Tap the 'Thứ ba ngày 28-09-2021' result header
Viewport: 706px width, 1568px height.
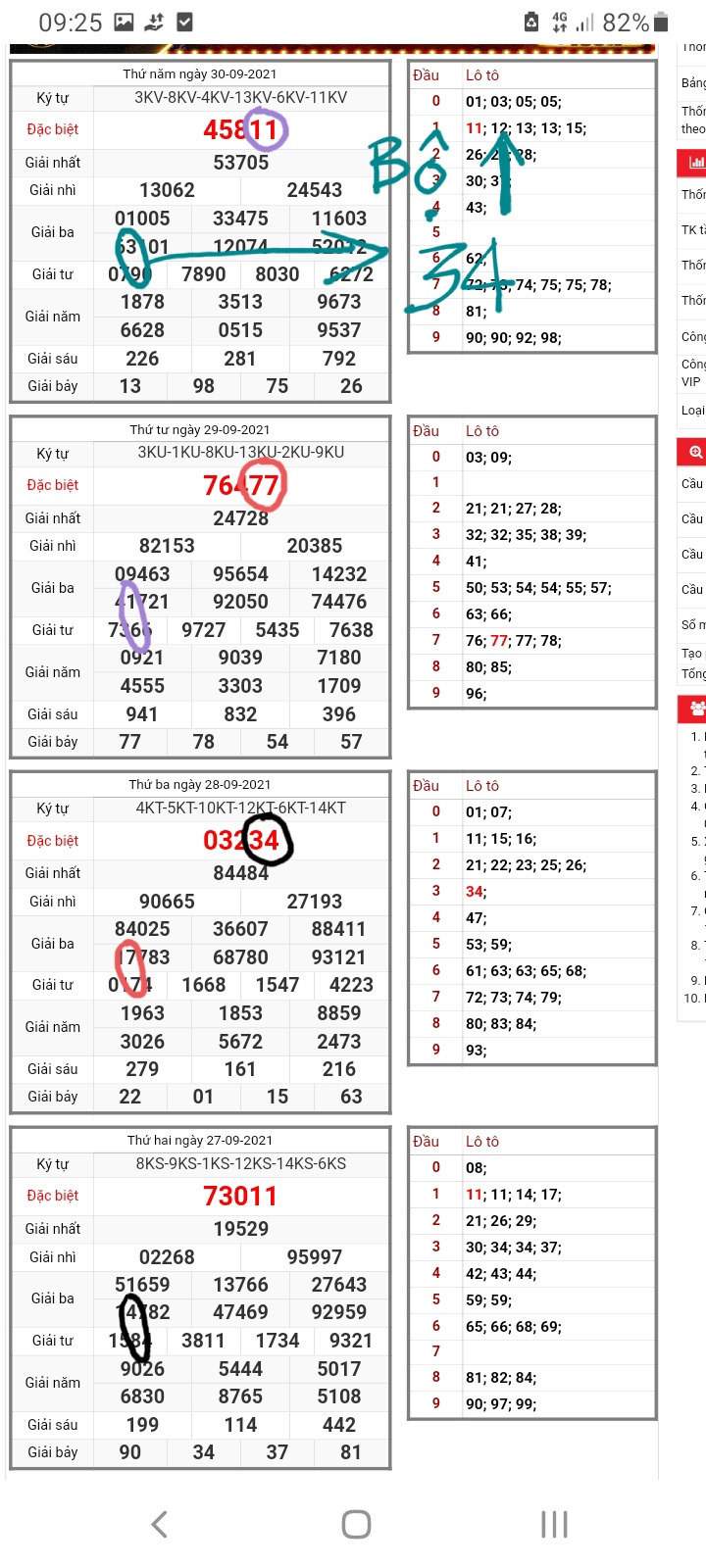click(x=200, y=784)
